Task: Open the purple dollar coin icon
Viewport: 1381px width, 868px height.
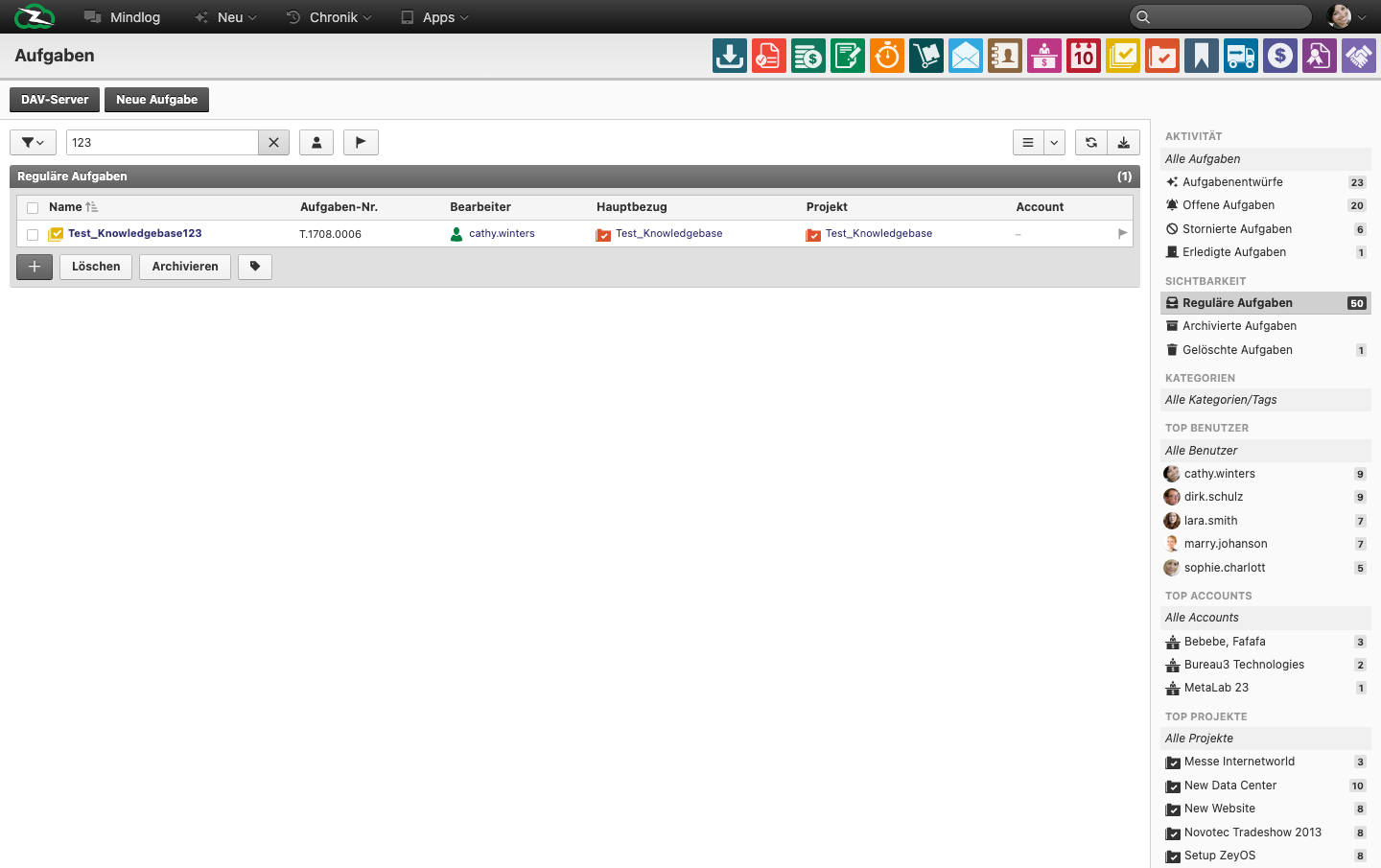Action: (1280, 56)
